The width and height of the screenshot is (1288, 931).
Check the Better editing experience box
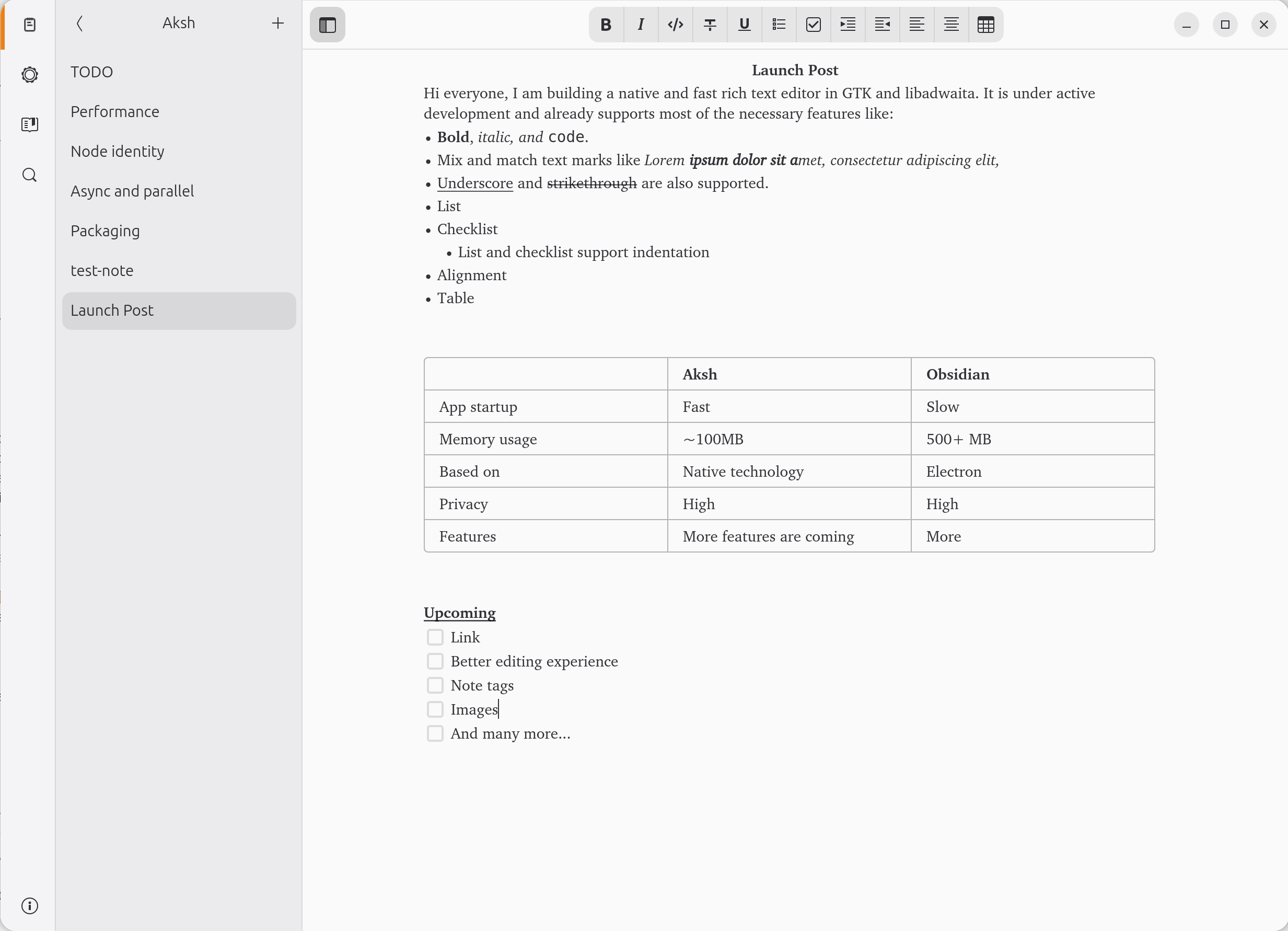(435, 661)
